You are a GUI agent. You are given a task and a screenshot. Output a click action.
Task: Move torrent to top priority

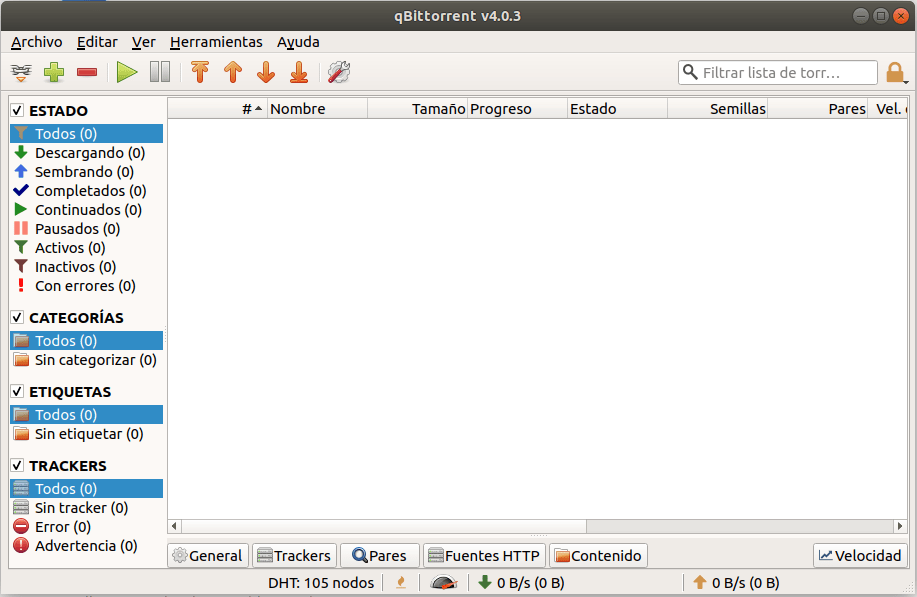click(199, 72)
